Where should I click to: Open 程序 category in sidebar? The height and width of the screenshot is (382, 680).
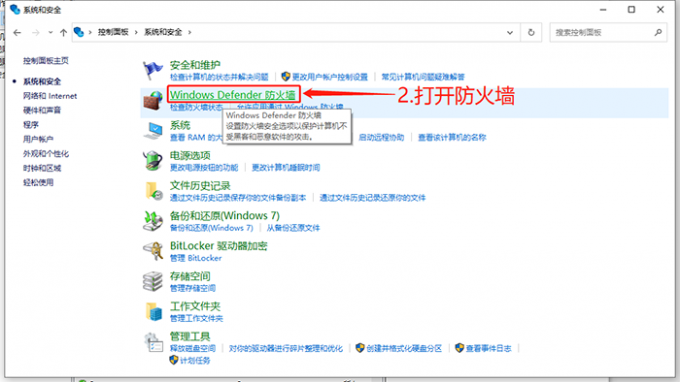(30, 125)
